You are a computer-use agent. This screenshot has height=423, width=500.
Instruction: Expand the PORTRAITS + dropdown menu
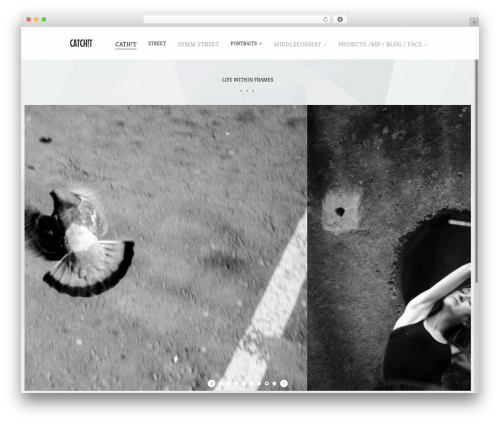[x=246, y=44]
